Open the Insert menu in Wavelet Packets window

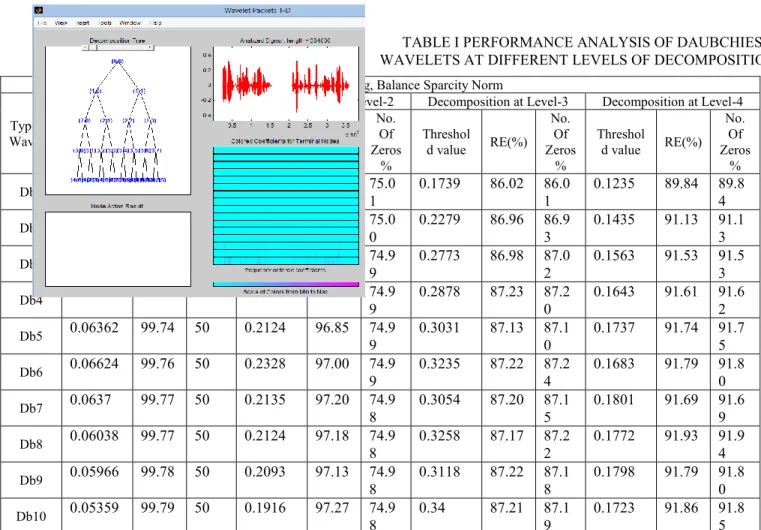coord(83,23)
